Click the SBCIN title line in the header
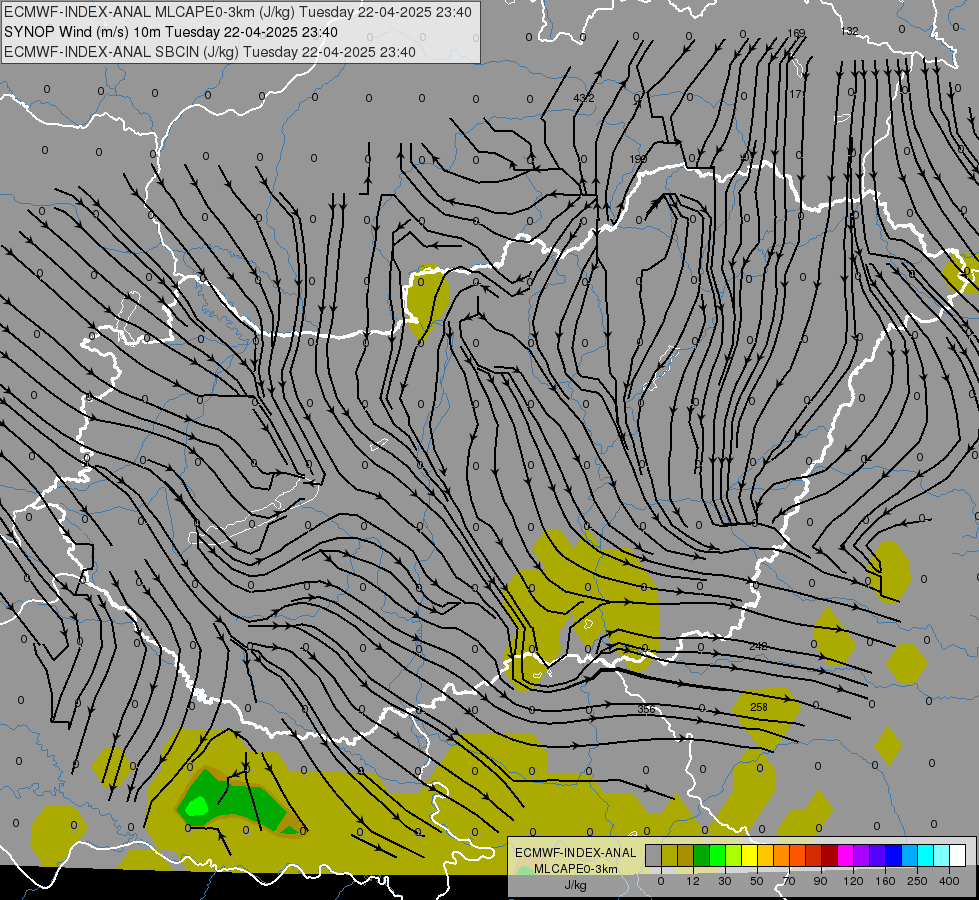This screenshot has width=979, height=900. 210,52
